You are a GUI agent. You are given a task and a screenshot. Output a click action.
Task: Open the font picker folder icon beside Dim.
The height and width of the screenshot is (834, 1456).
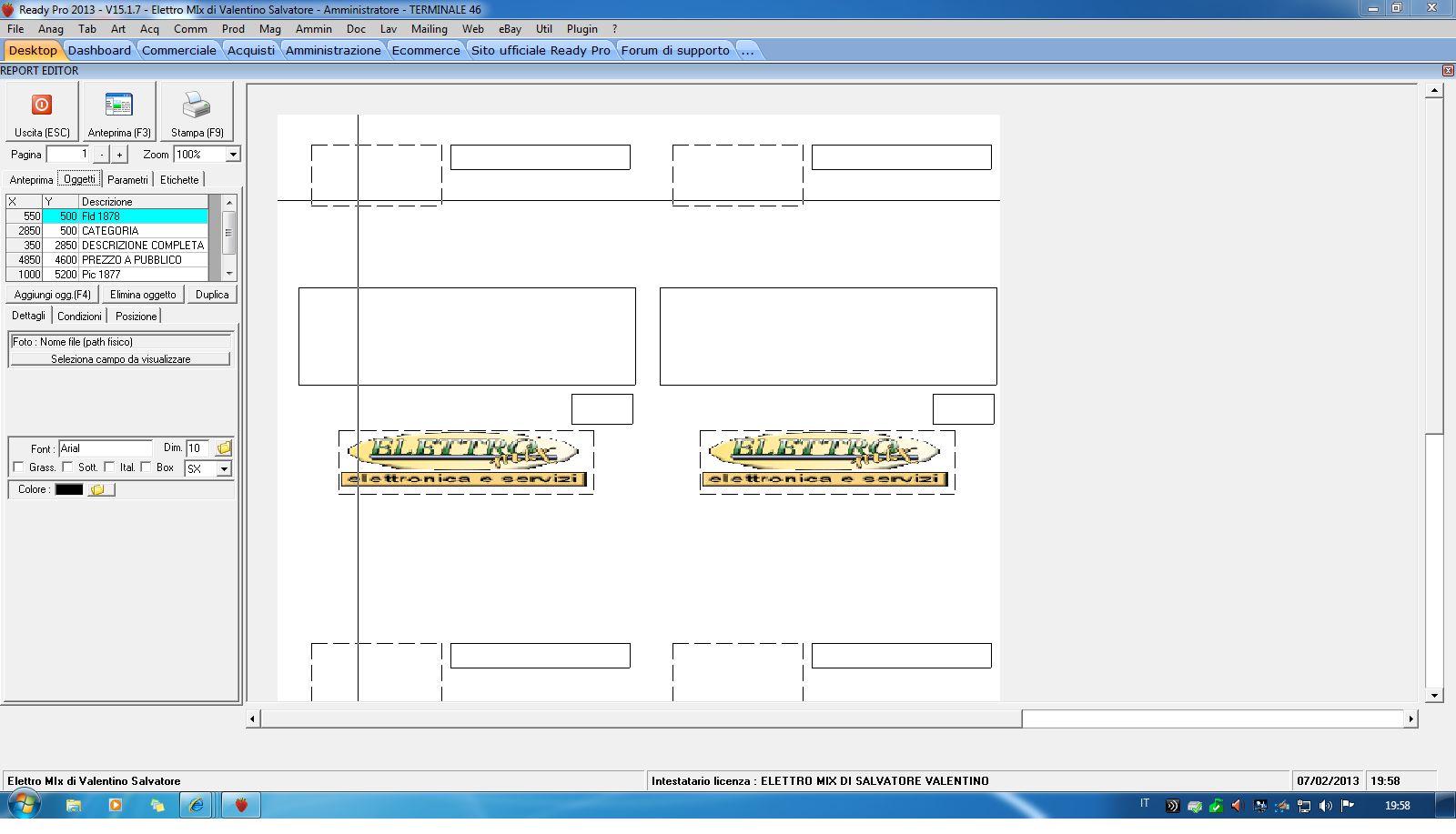pyautogui.click(x=224, y=448)
